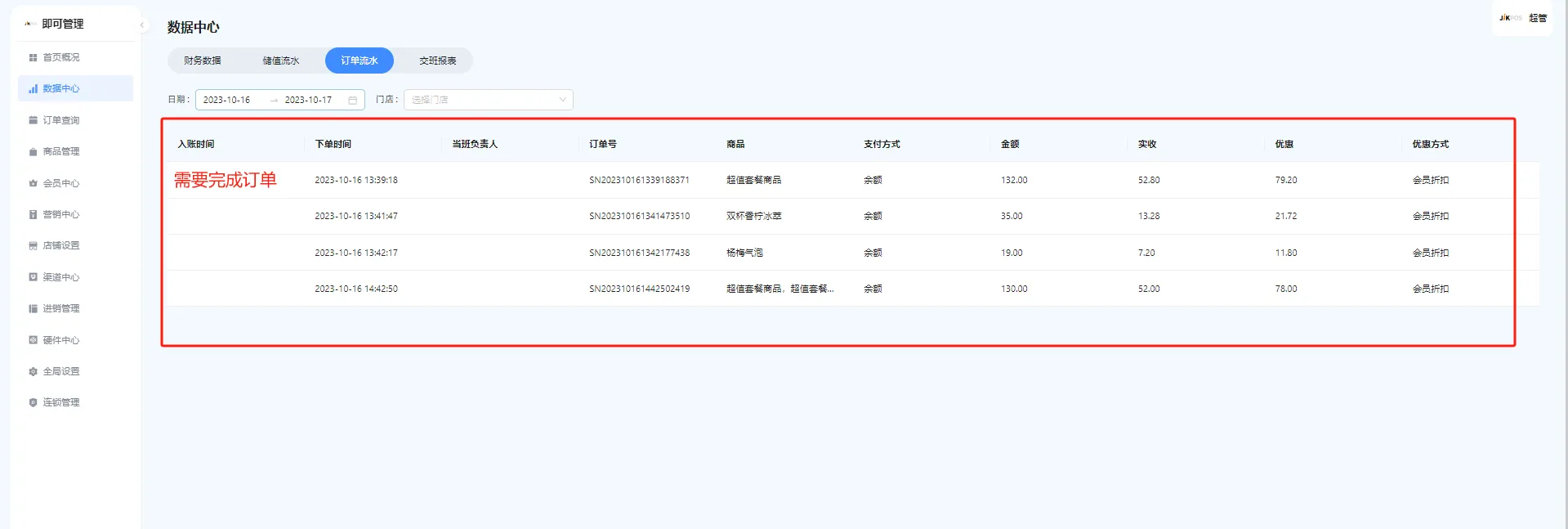Click the 数据中心 bar-chart icon
This screenshot has width=1568, height=529.
[x=33, y=88]
